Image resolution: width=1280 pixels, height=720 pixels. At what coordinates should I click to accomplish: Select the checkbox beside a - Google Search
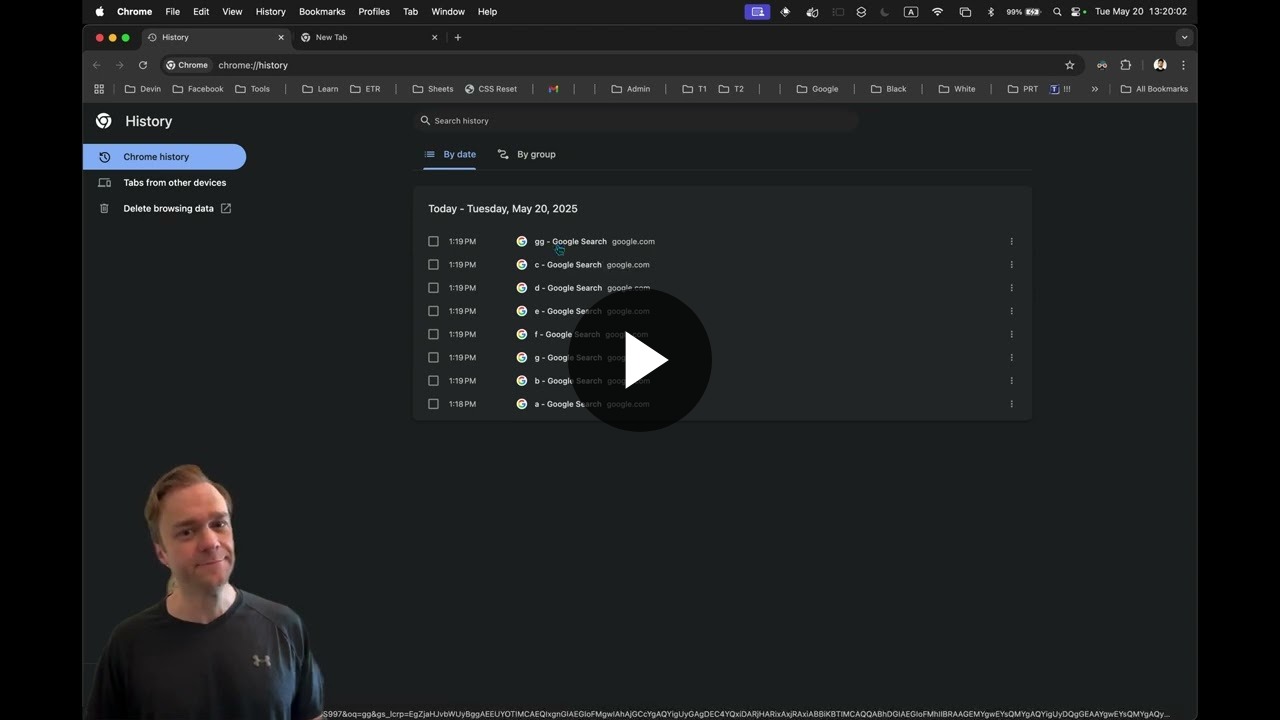[433, 403]
